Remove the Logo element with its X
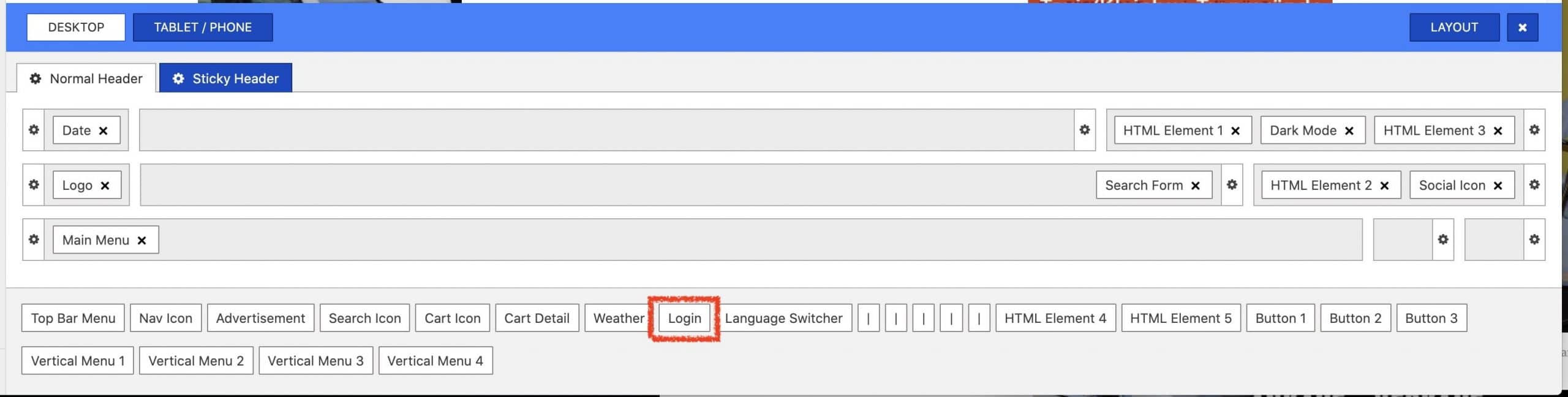 point(105,186)
